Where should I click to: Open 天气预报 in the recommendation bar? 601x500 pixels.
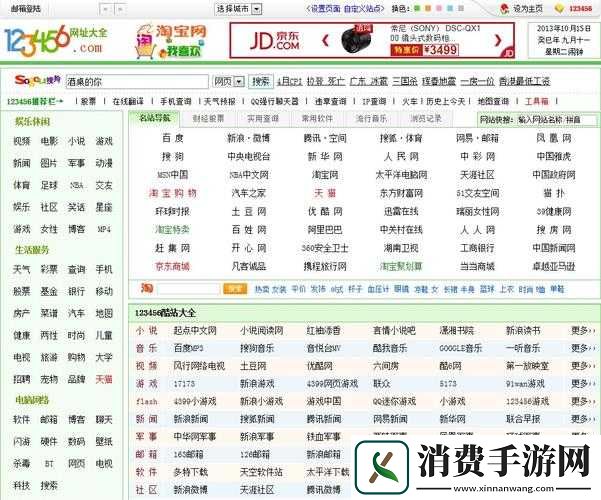coord(220,101)
